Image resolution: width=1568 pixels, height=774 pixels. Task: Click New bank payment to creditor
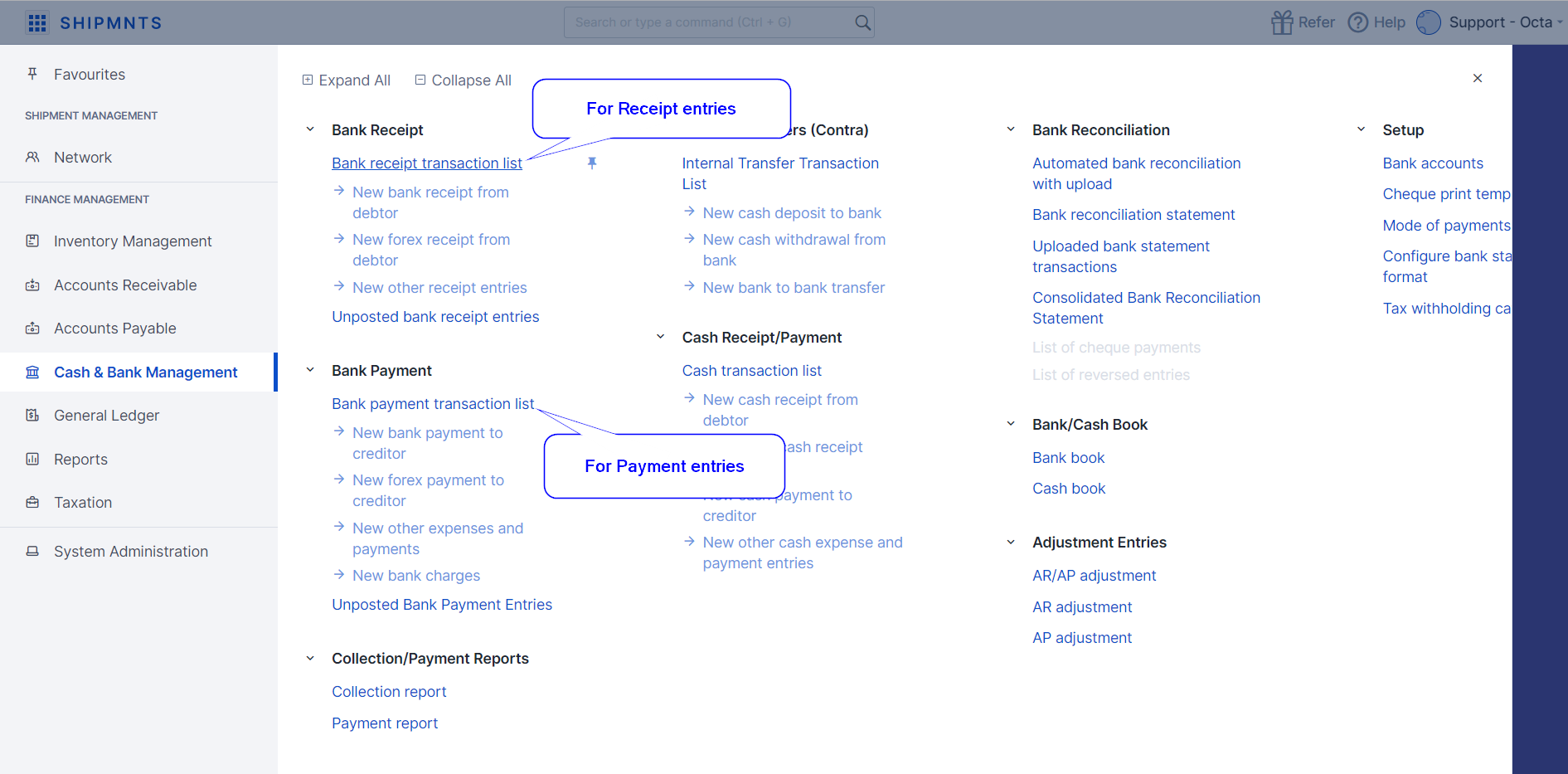coord(428,443)
